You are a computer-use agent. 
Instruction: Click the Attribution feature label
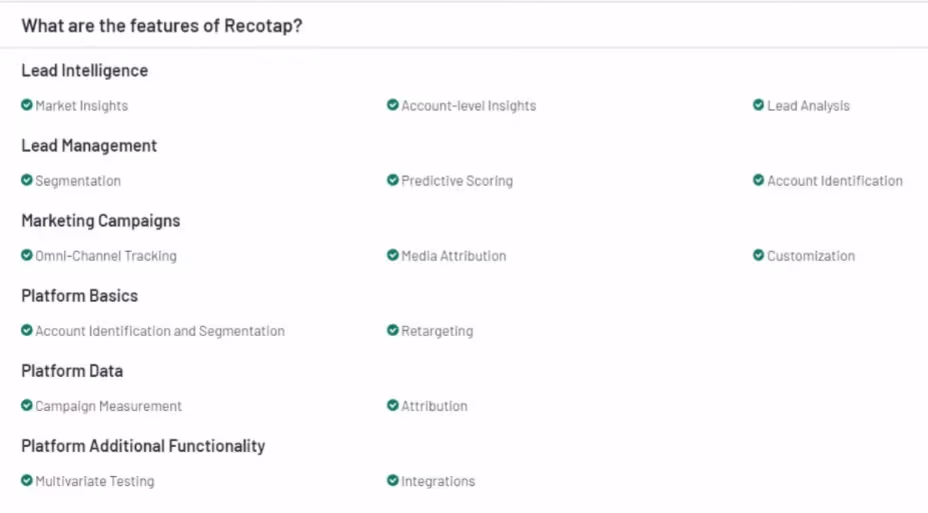pyautogui.click(x=434, y=406)
